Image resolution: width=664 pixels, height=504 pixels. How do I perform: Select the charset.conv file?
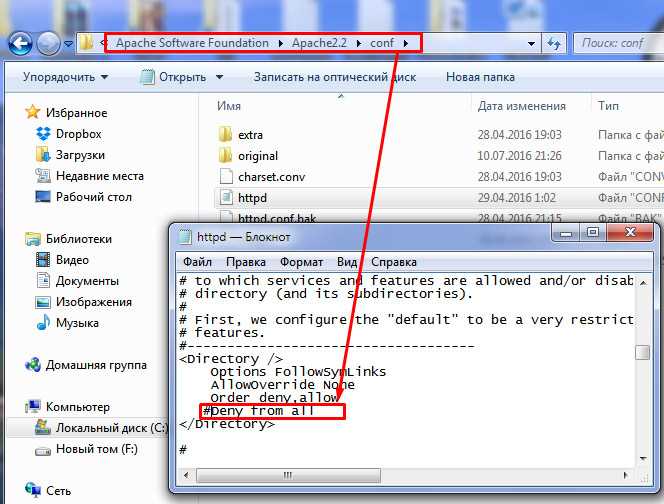(x=271, y=177)
